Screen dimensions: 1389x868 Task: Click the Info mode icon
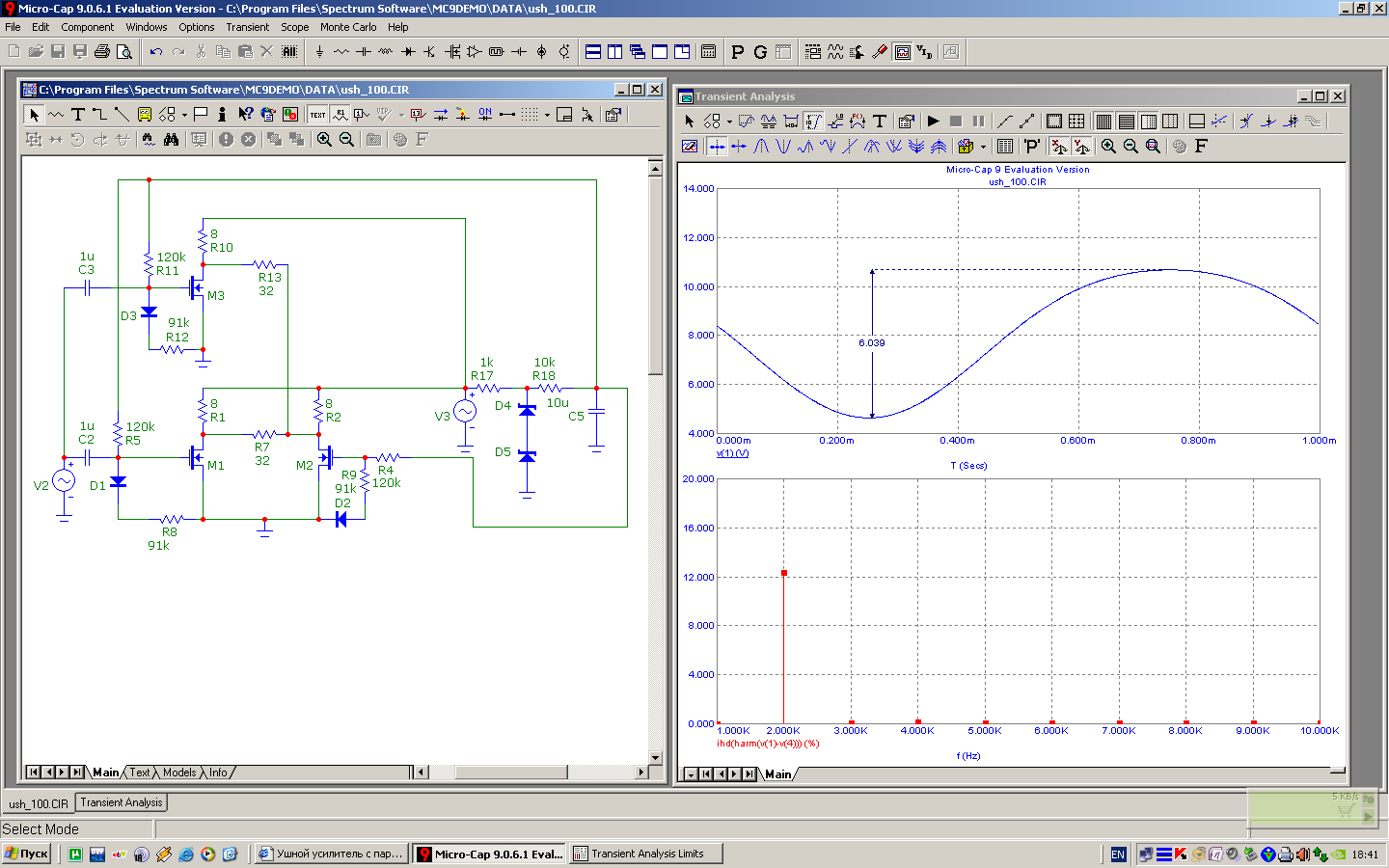[x=222, y=115]
